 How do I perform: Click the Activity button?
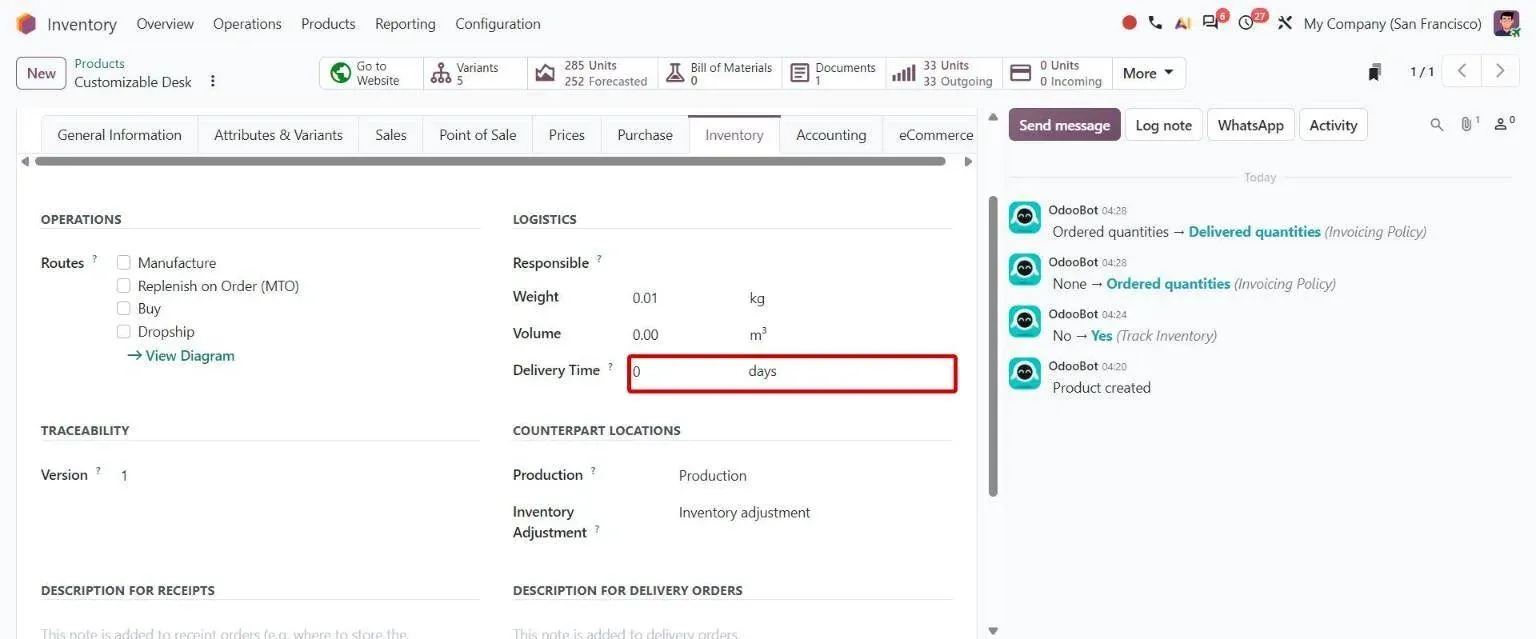[x=1333, y=125]
